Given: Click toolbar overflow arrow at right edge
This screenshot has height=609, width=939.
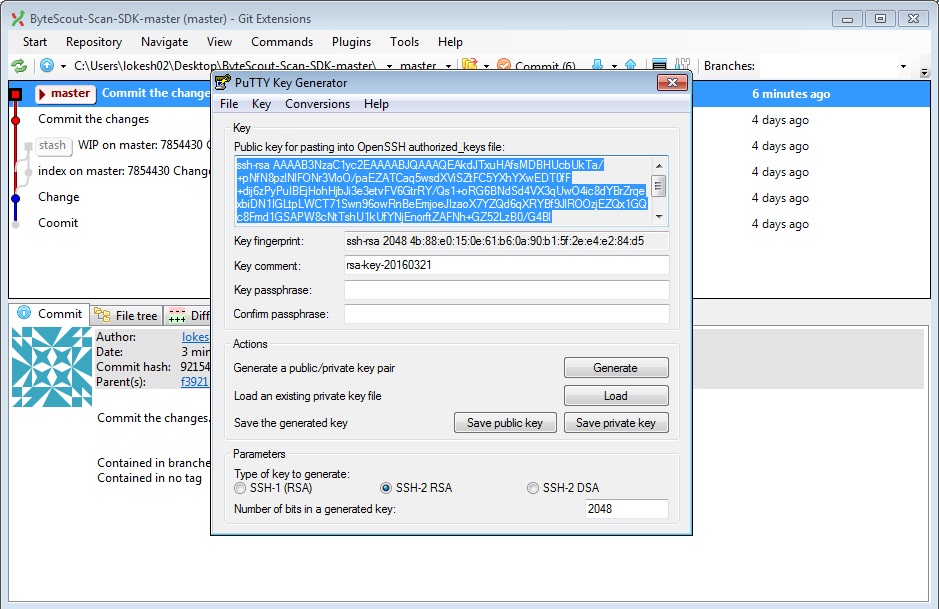Looking at the screenshot, I should tap(925, 72).
